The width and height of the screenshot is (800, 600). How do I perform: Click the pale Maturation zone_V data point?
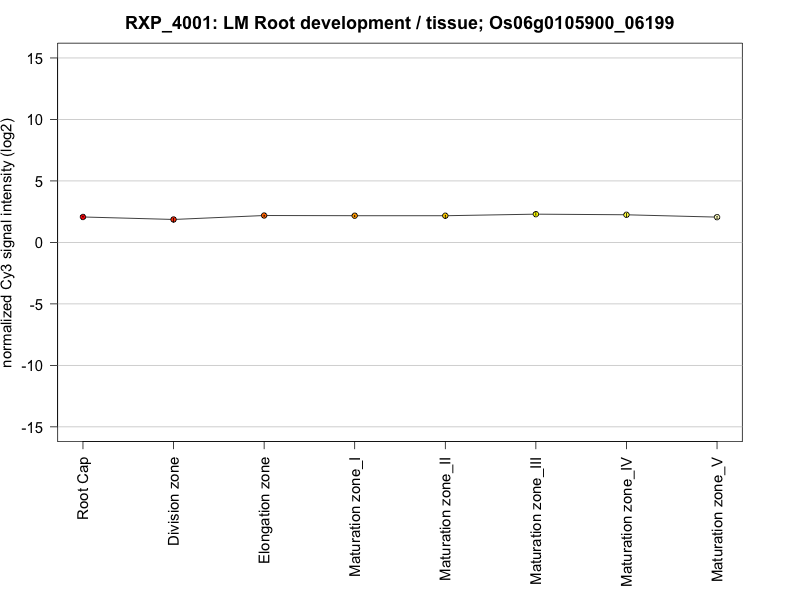[x=717, y=217]
